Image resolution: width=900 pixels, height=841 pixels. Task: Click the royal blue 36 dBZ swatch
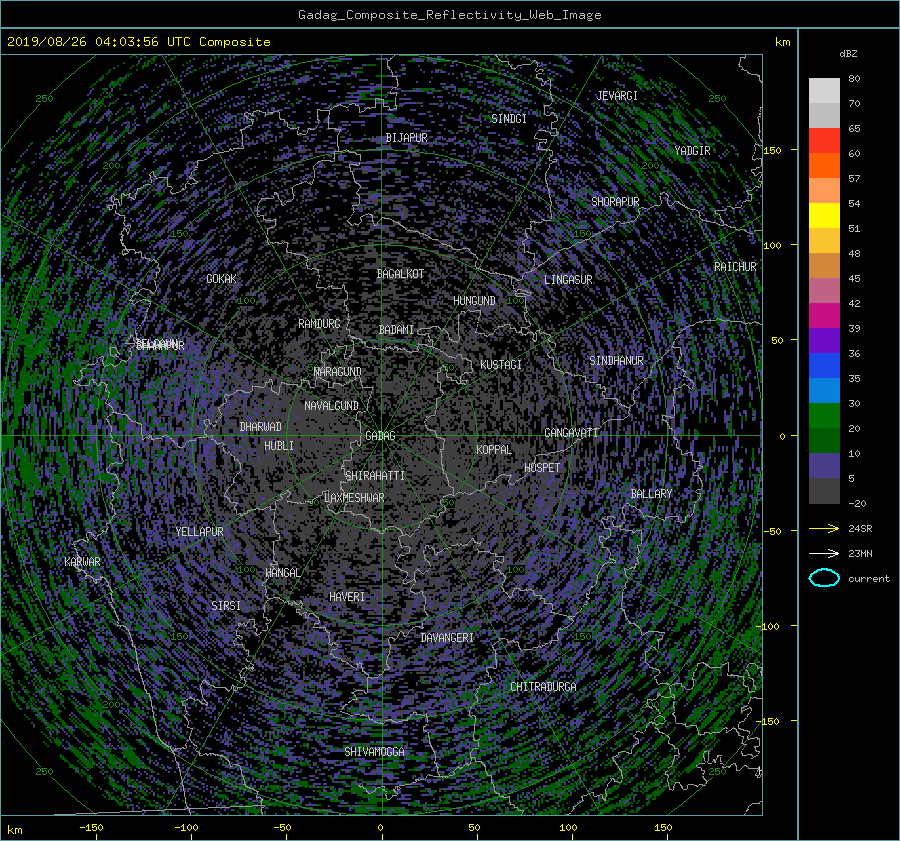[824, 365]
